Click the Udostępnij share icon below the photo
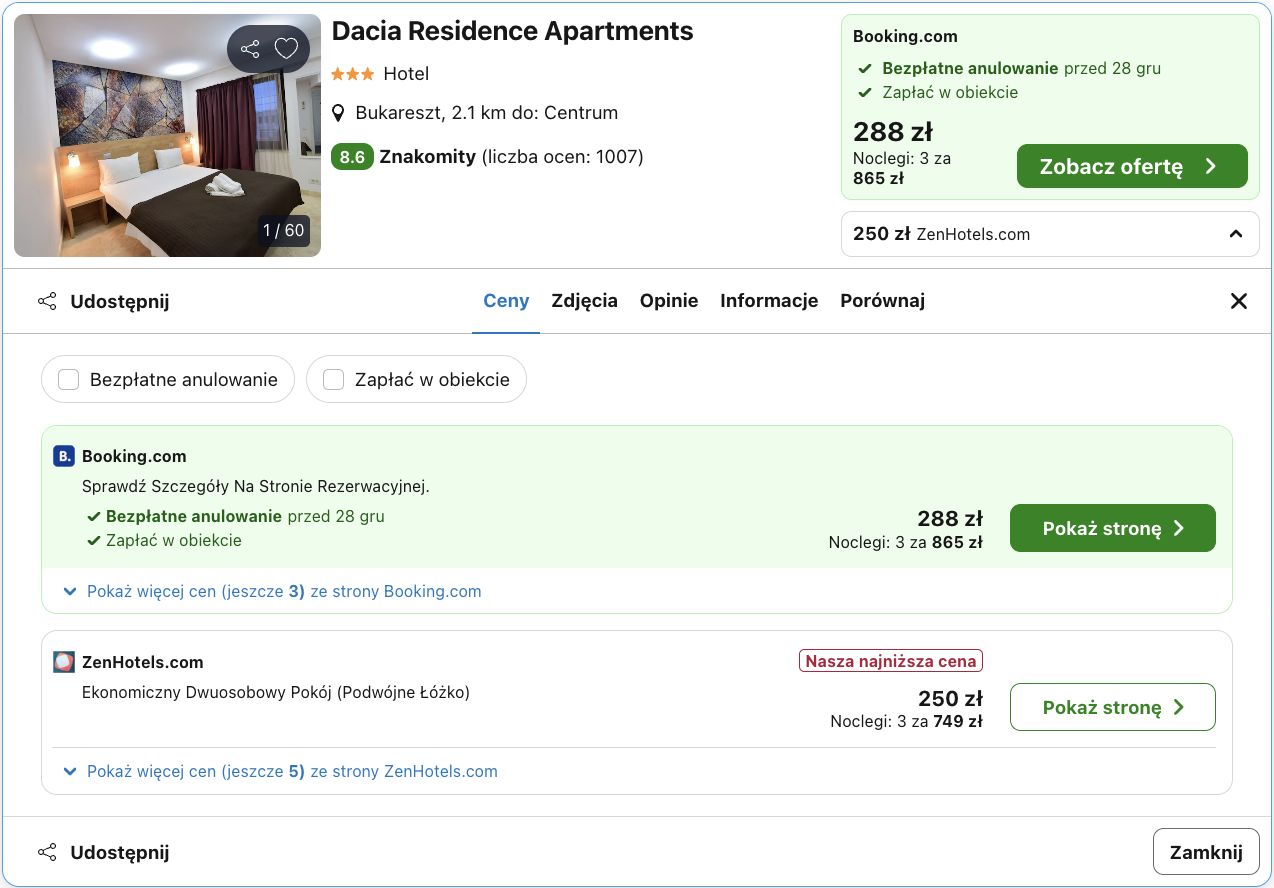Viewport: 1274px width, 888px height. pos(47,300)
